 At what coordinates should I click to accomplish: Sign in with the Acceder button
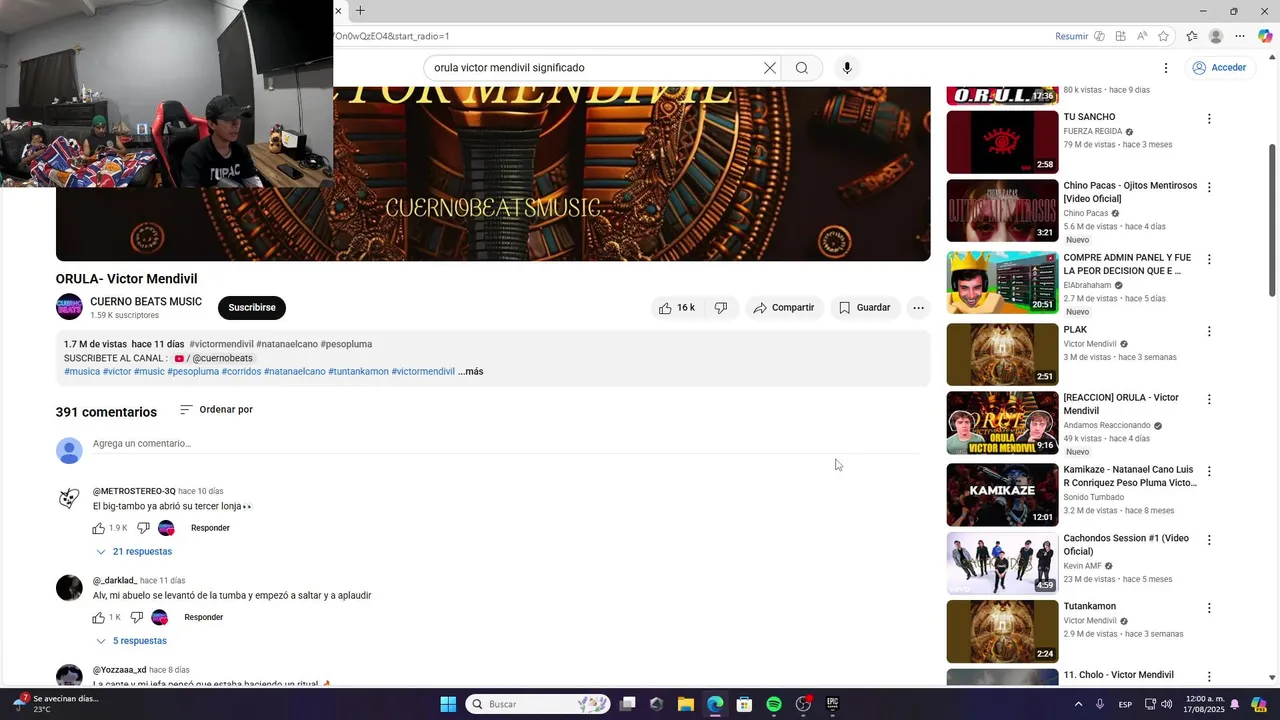pos(1219,68)
